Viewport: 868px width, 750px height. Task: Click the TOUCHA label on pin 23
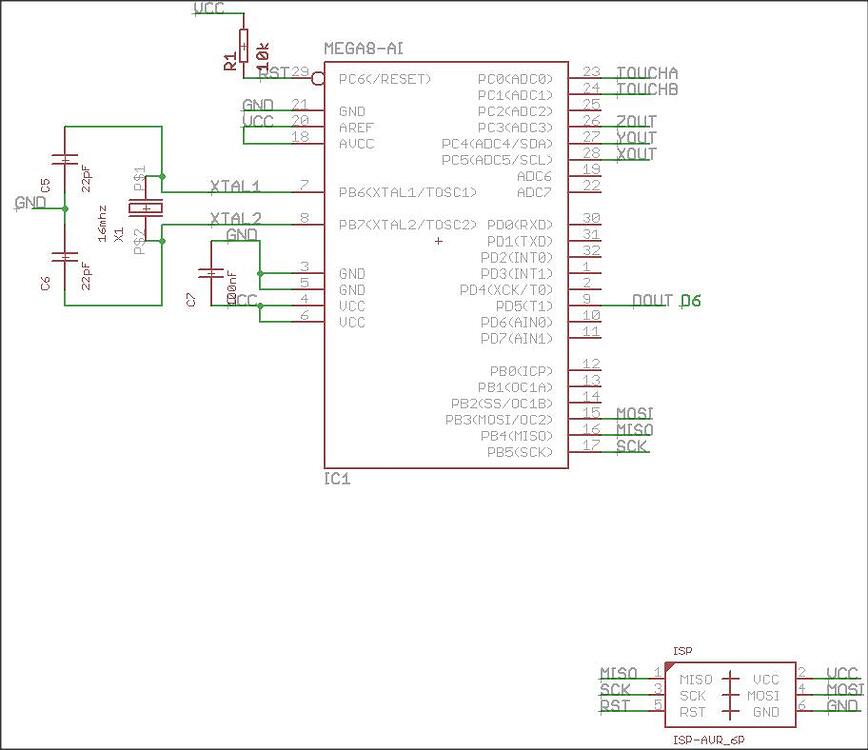point(649,73)
